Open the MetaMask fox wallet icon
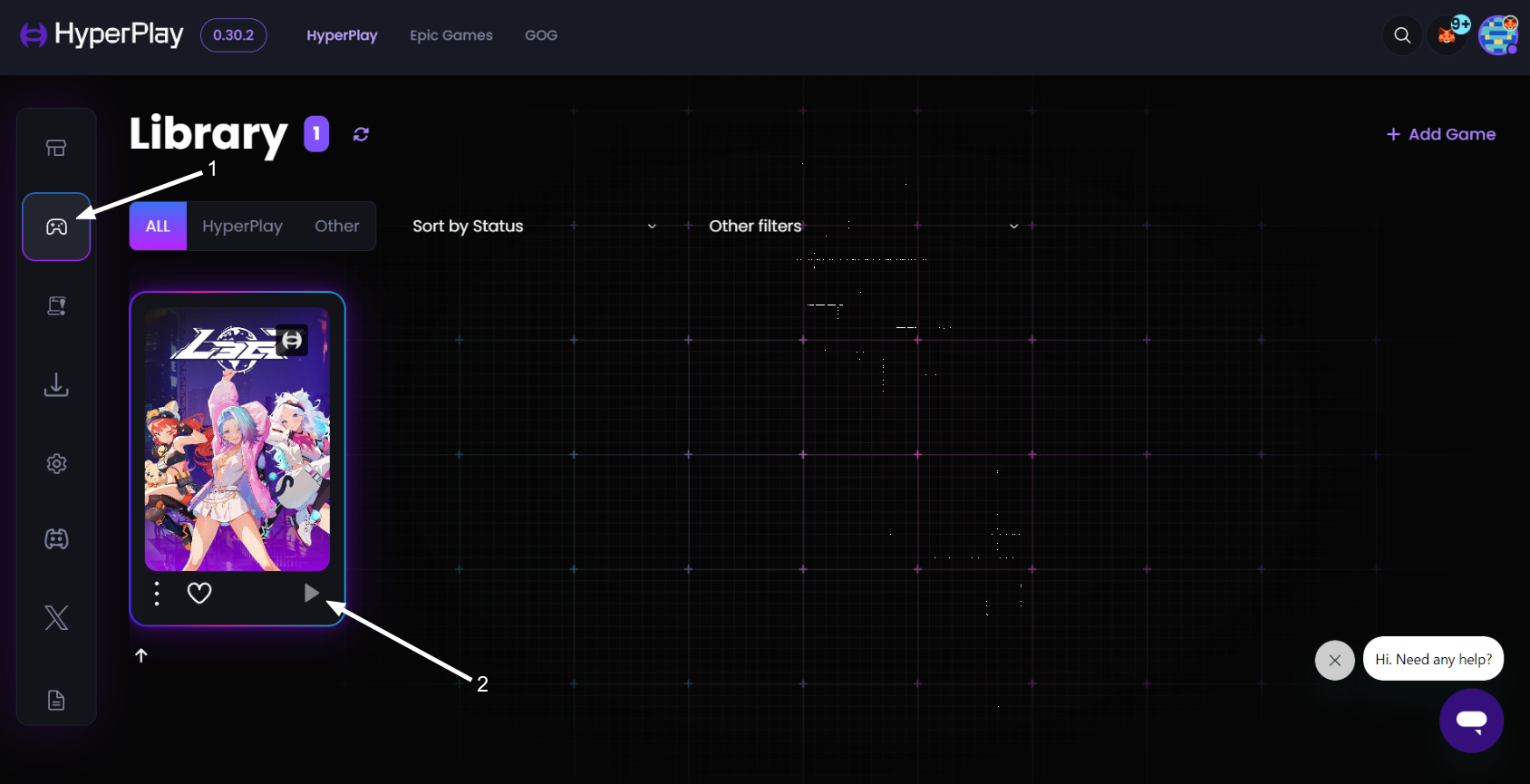Image resolution: width=1530 pixels, height=784 pixels. pyautogui.click(x=1448, y=35)
